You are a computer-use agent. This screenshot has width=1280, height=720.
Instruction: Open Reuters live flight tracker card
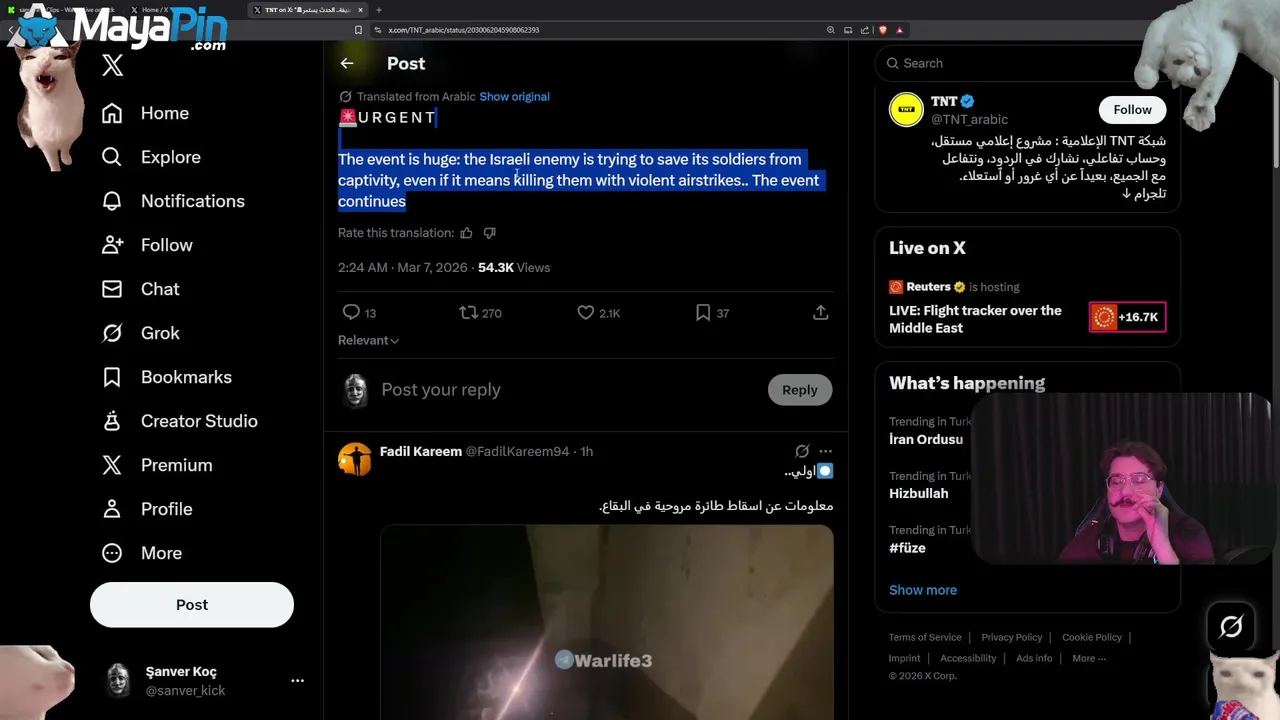pos(975,319)
